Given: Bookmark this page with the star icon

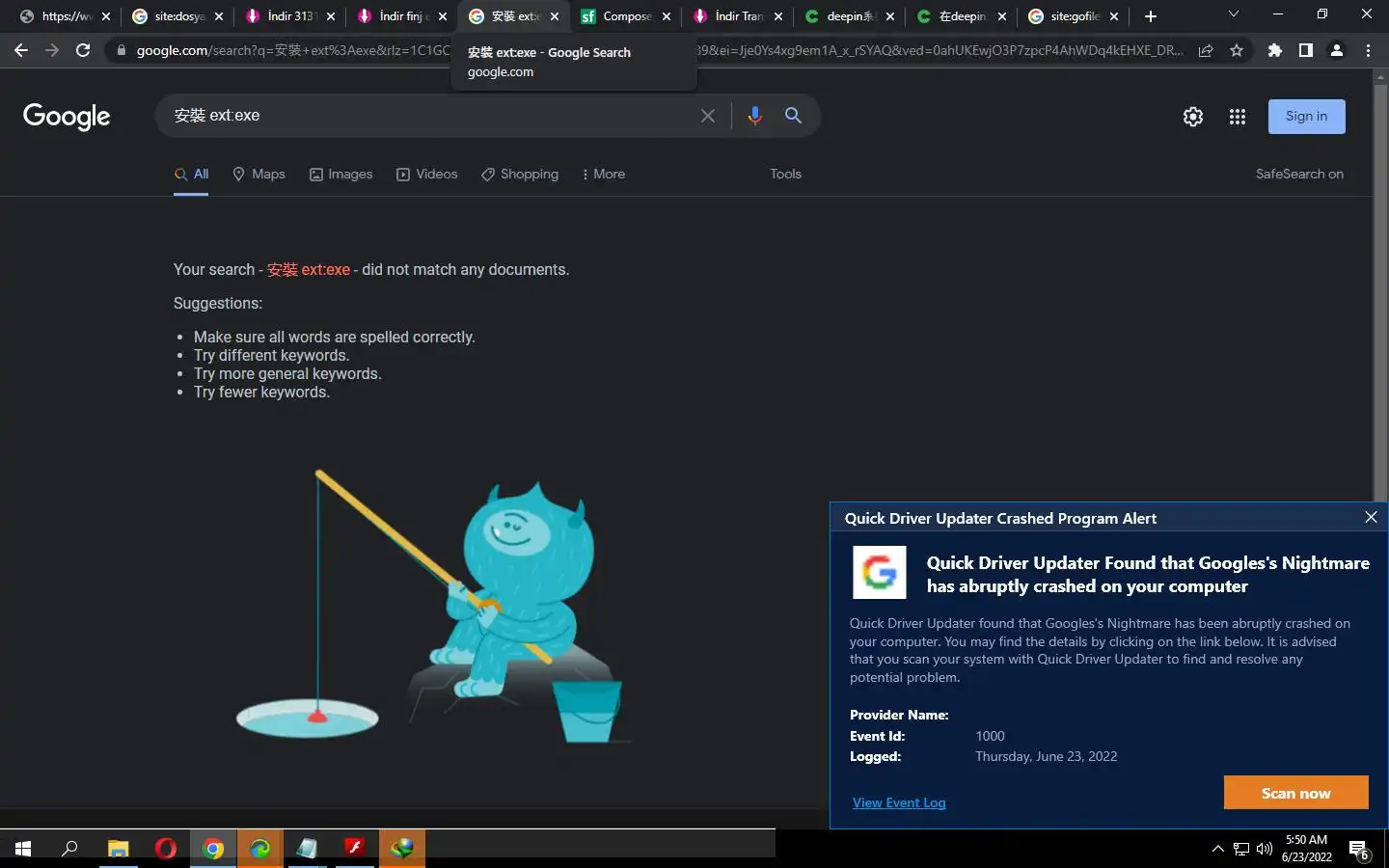Looking at the screenshot, I should point(1237,50).
